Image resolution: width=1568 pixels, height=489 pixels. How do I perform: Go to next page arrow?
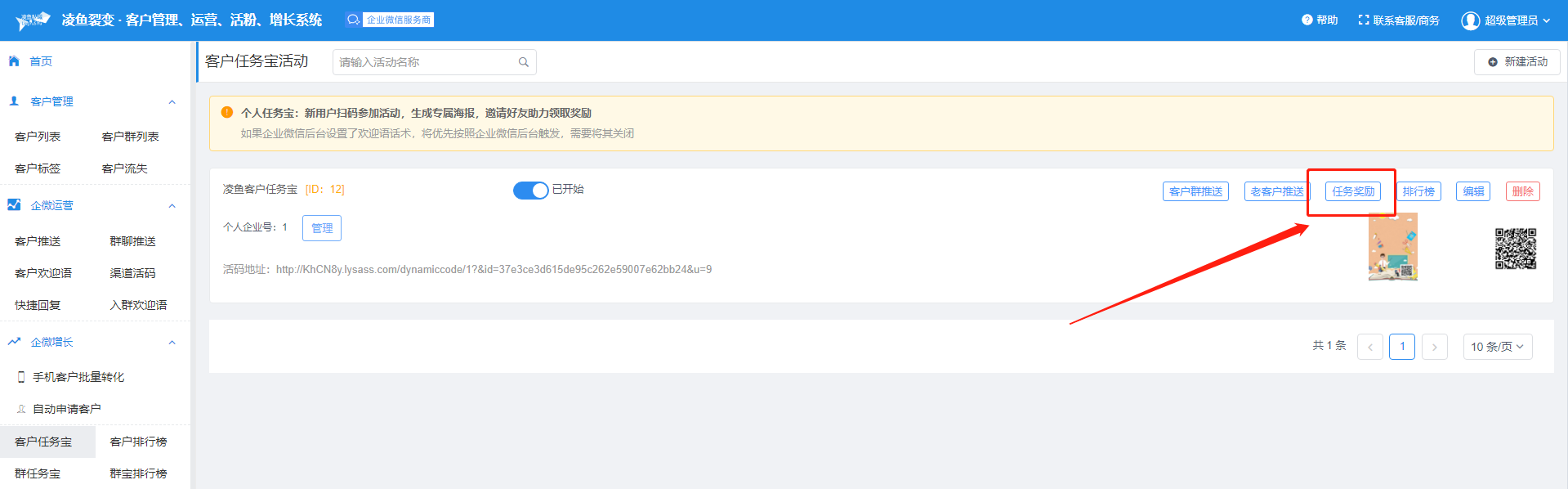pyautogui.click(x=1434, y=347)
